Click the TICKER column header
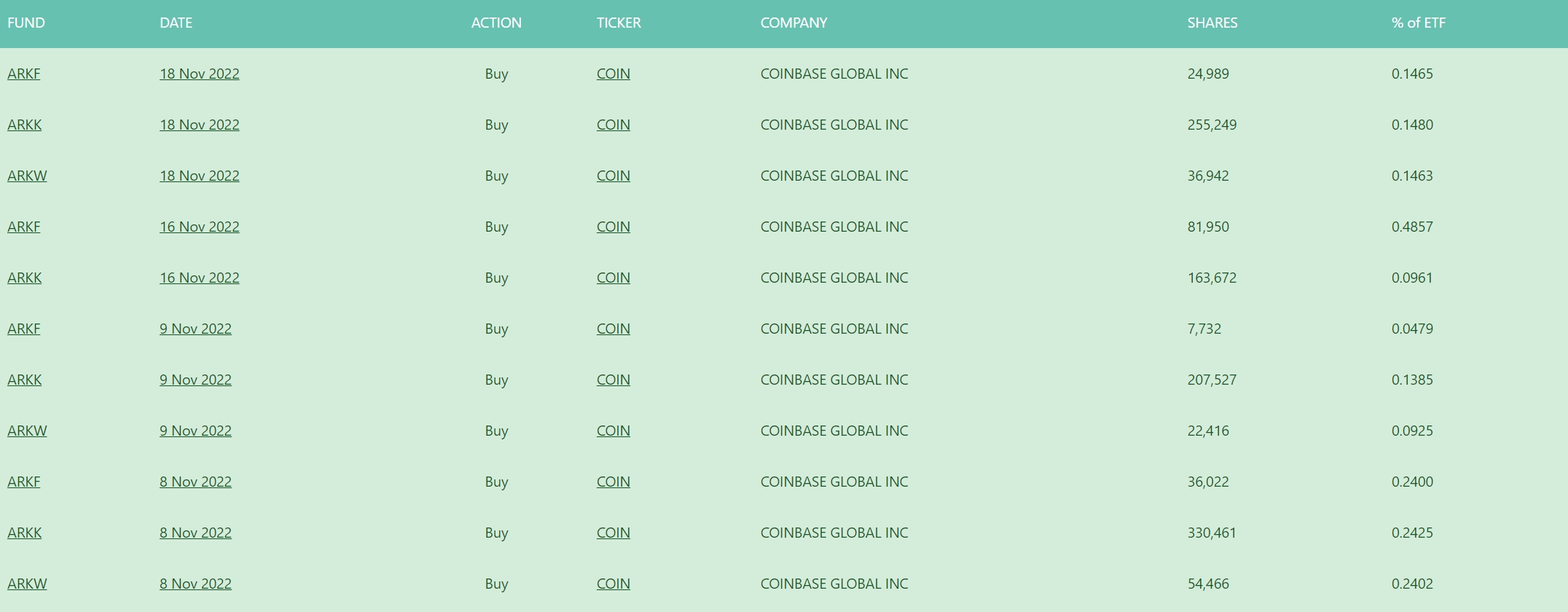 click(x=619, y=23)
